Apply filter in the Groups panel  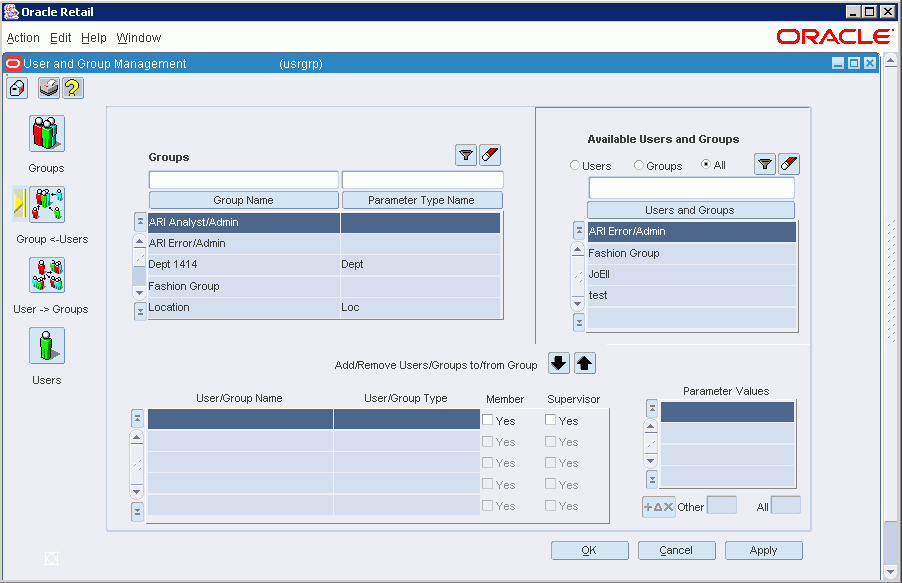(x=466, y=155)
